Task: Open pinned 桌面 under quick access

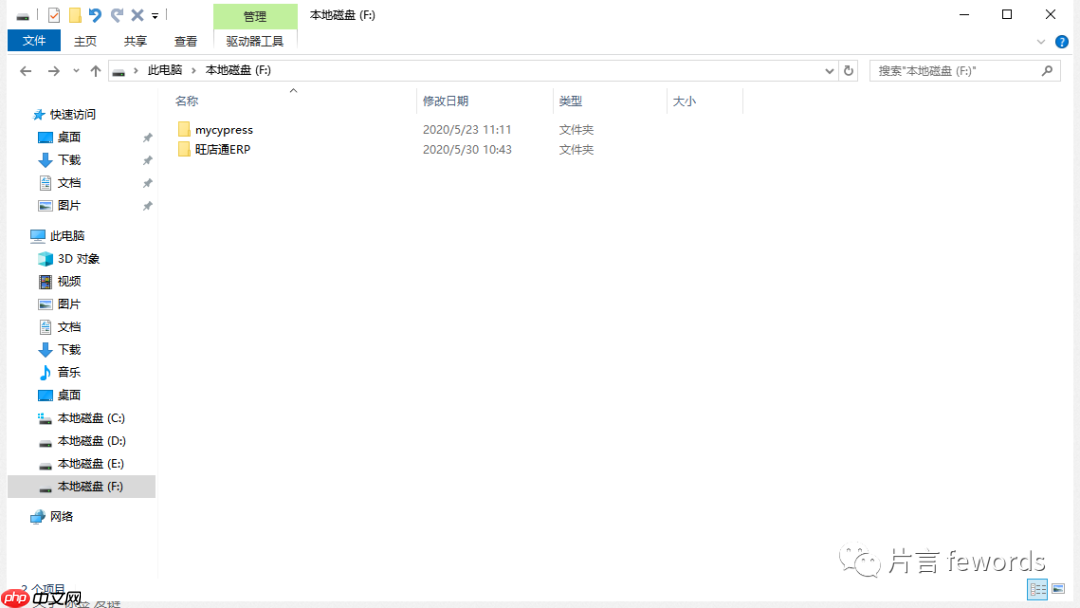Action: [x=69, y=137]
